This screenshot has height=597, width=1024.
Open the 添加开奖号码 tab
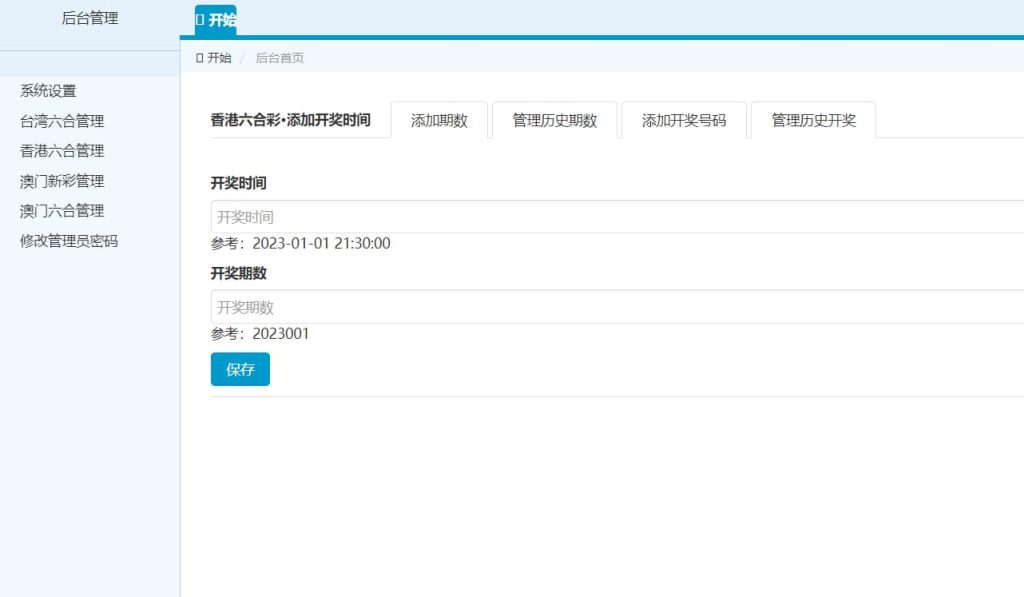[x=684, y=119]
